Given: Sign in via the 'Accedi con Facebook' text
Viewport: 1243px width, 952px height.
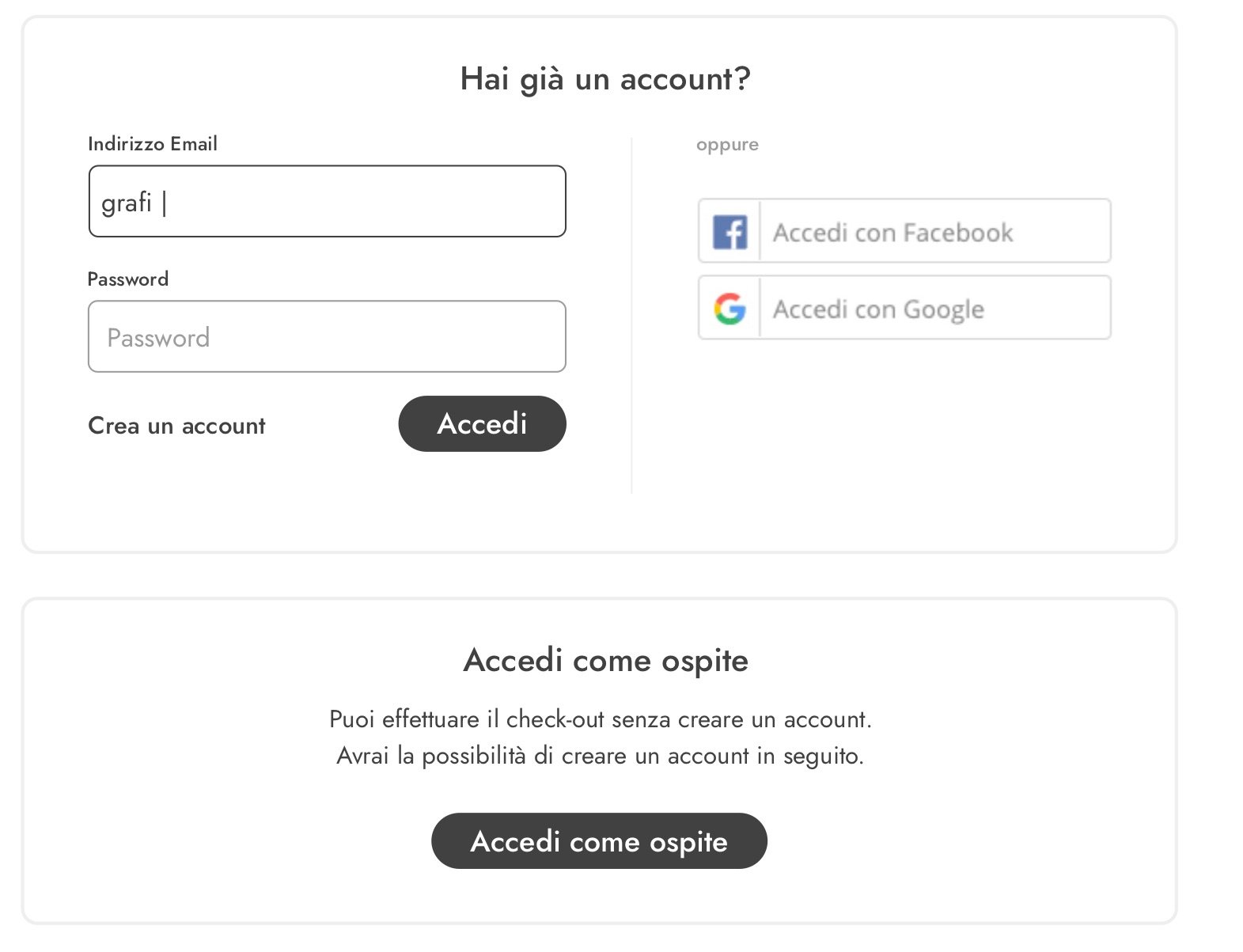Looking at the screenshot, I should pos(892,233).
